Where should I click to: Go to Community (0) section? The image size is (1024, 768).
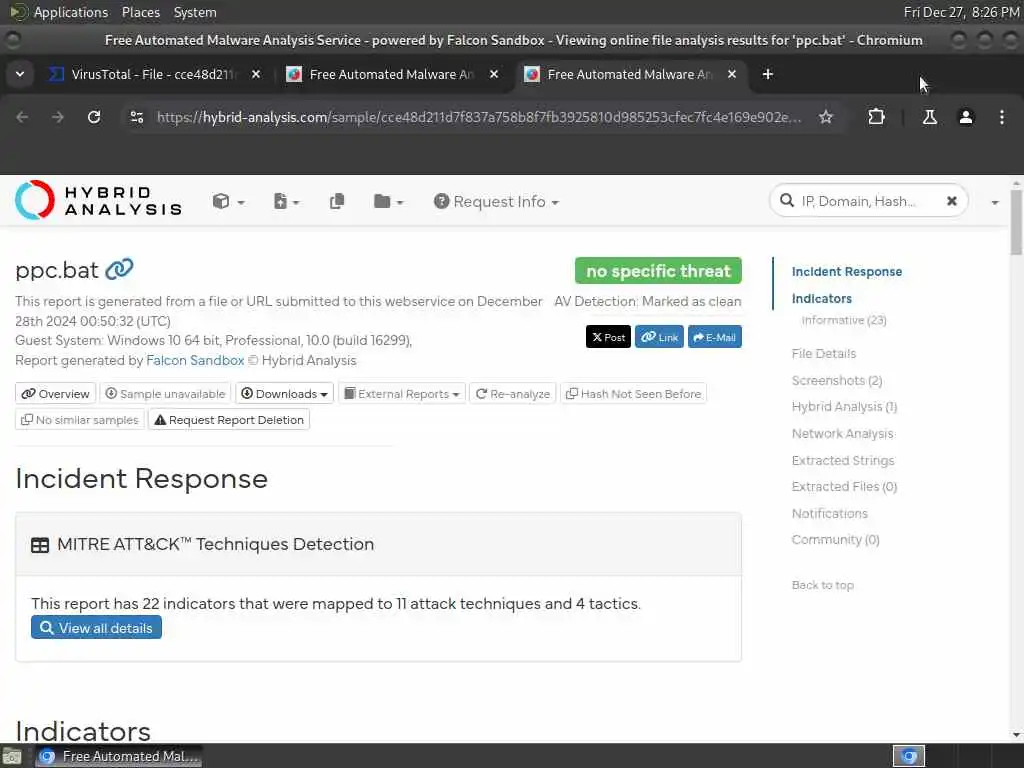coord(835,539)
